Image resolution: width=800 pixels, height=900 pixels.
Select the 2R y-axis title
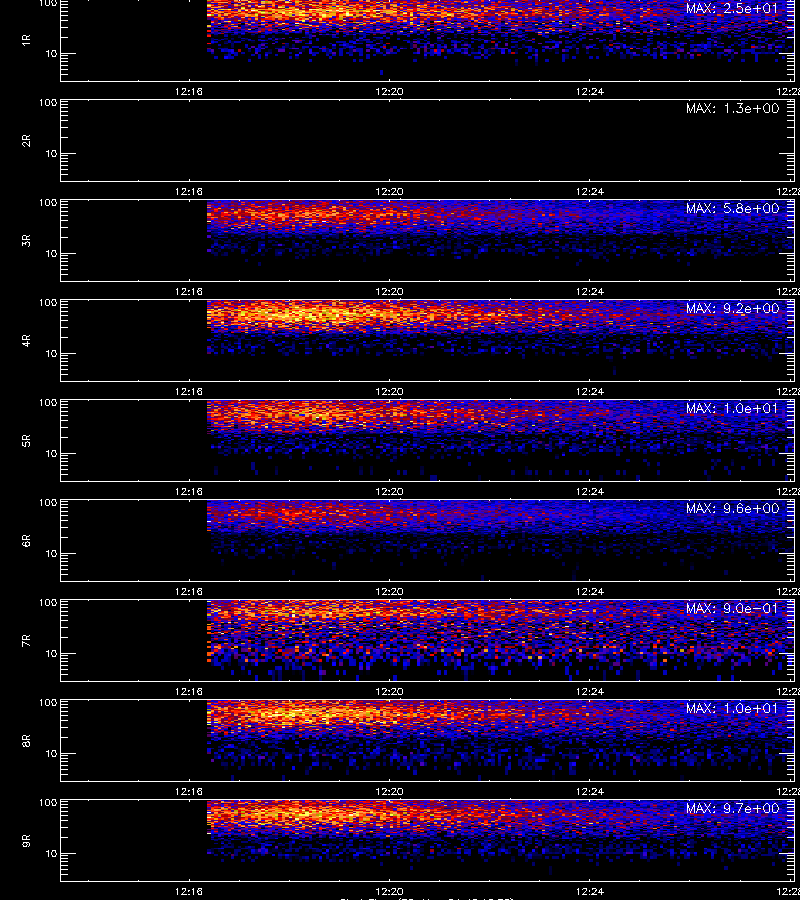click(26, 141)
